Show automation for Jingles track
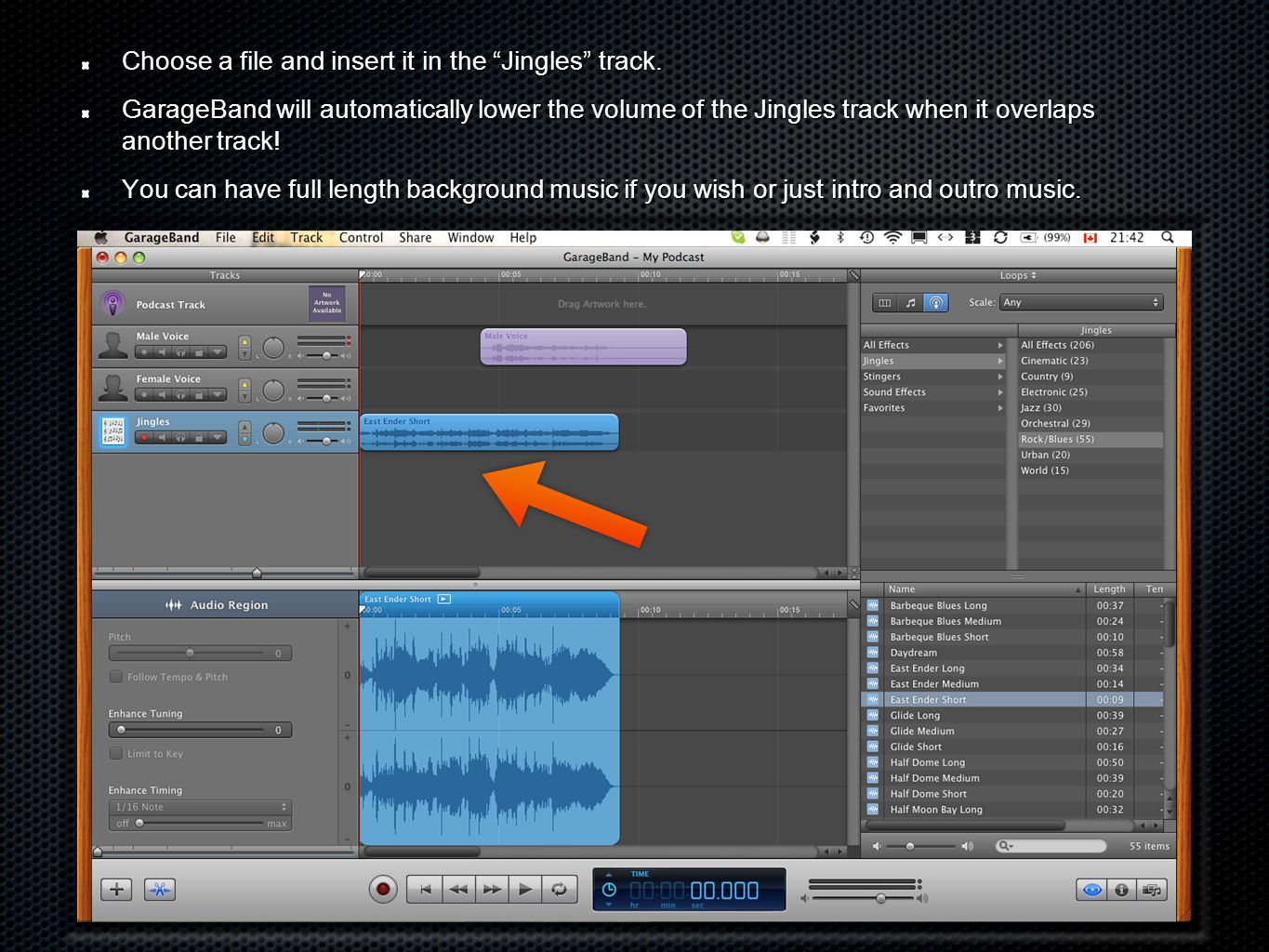Viewport: 1269px width, 952px height. (x=217, y=437)
